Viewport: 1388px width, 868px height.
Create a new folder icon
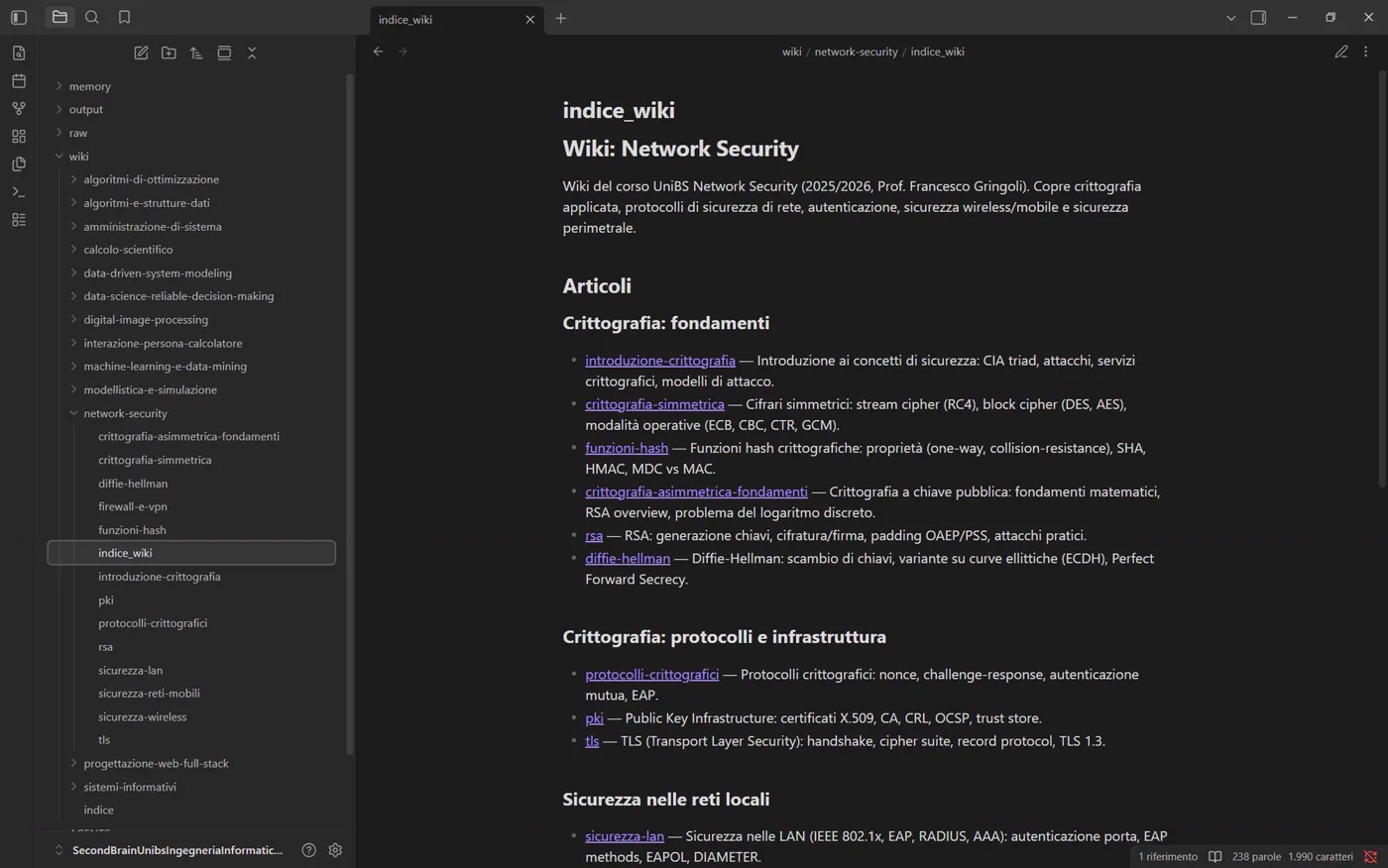click(169, 53)
